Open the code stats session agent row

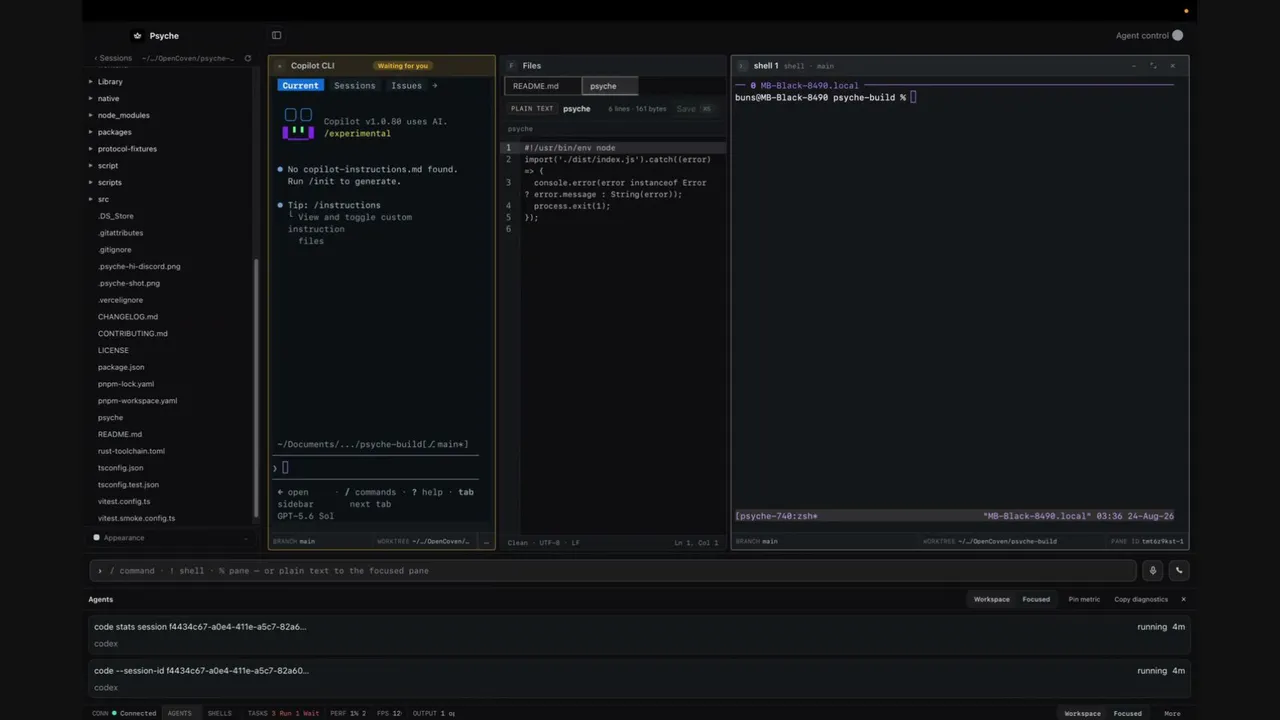click(639, 635)
